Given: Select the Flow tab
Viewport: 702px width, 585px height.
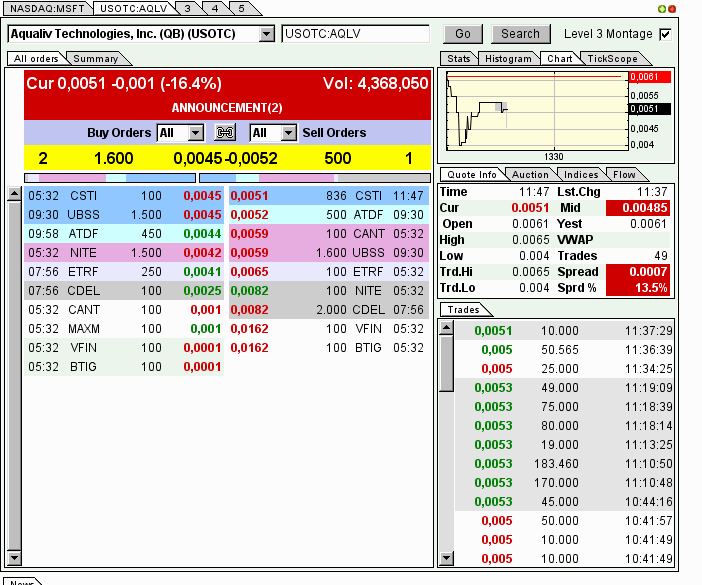Looking at the screenshot, I should [x=624, y=175].
